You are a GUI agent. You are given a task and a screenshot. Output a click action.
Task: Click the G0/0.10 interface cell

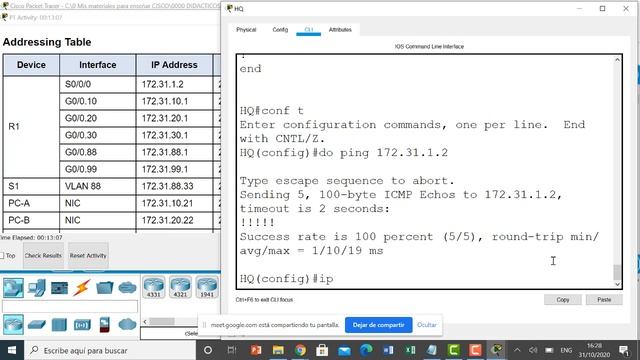98,101
